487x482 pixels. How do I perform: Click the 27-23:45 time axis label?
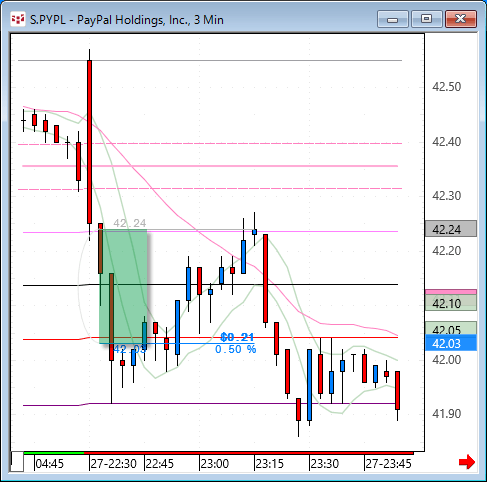pyautogui.click(x=388, y=464)
